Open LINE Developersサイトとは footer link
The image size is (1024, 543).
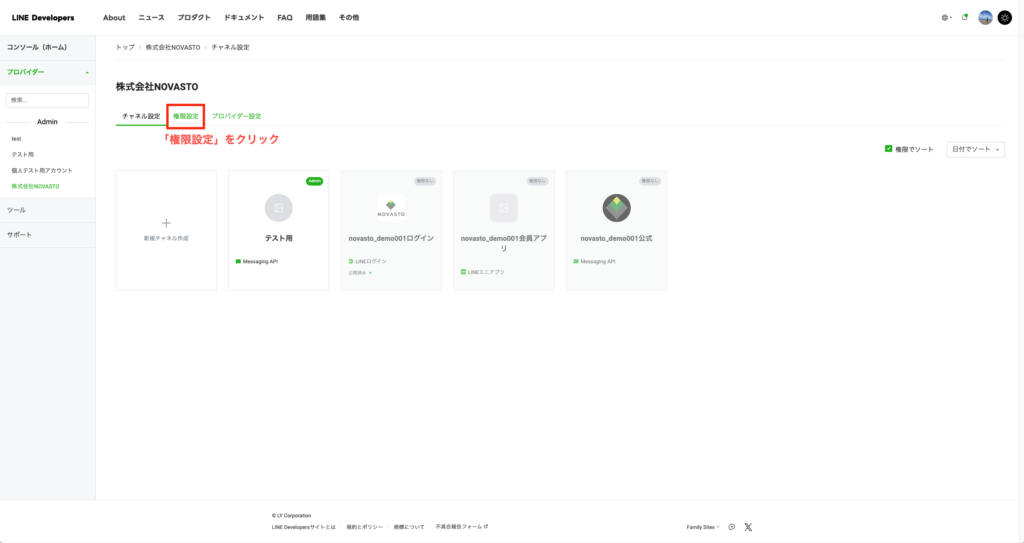click(304, 527)
